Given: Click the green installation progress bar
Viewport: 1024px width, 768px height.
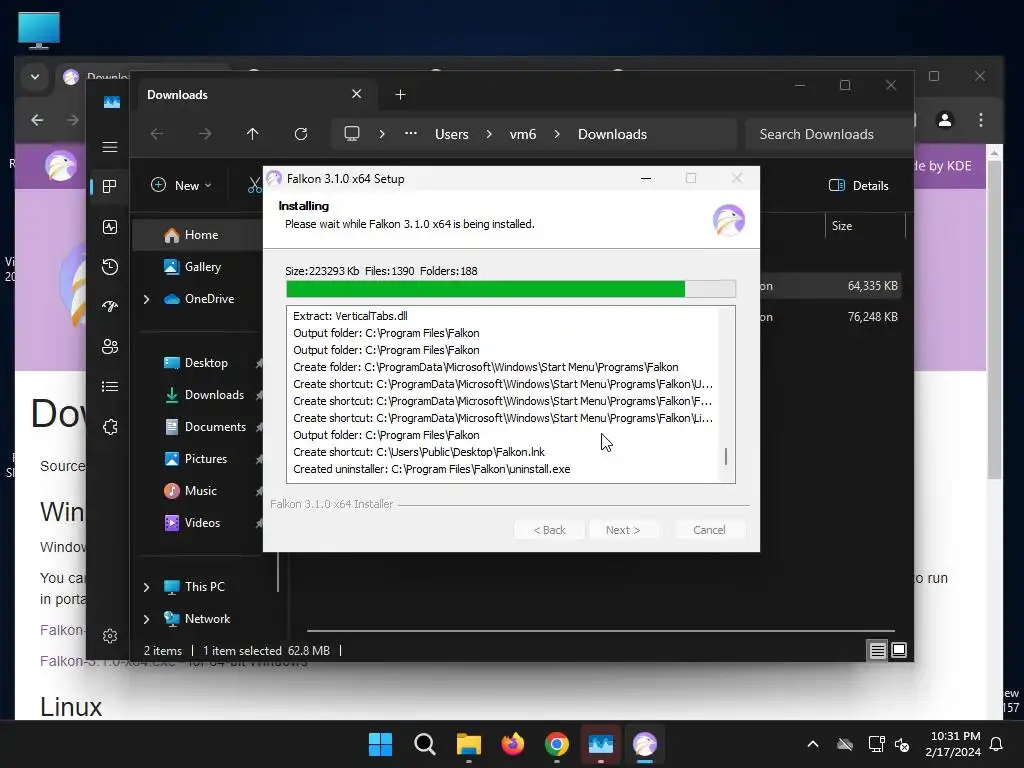Looking at the screenshot, I should 485,289.
